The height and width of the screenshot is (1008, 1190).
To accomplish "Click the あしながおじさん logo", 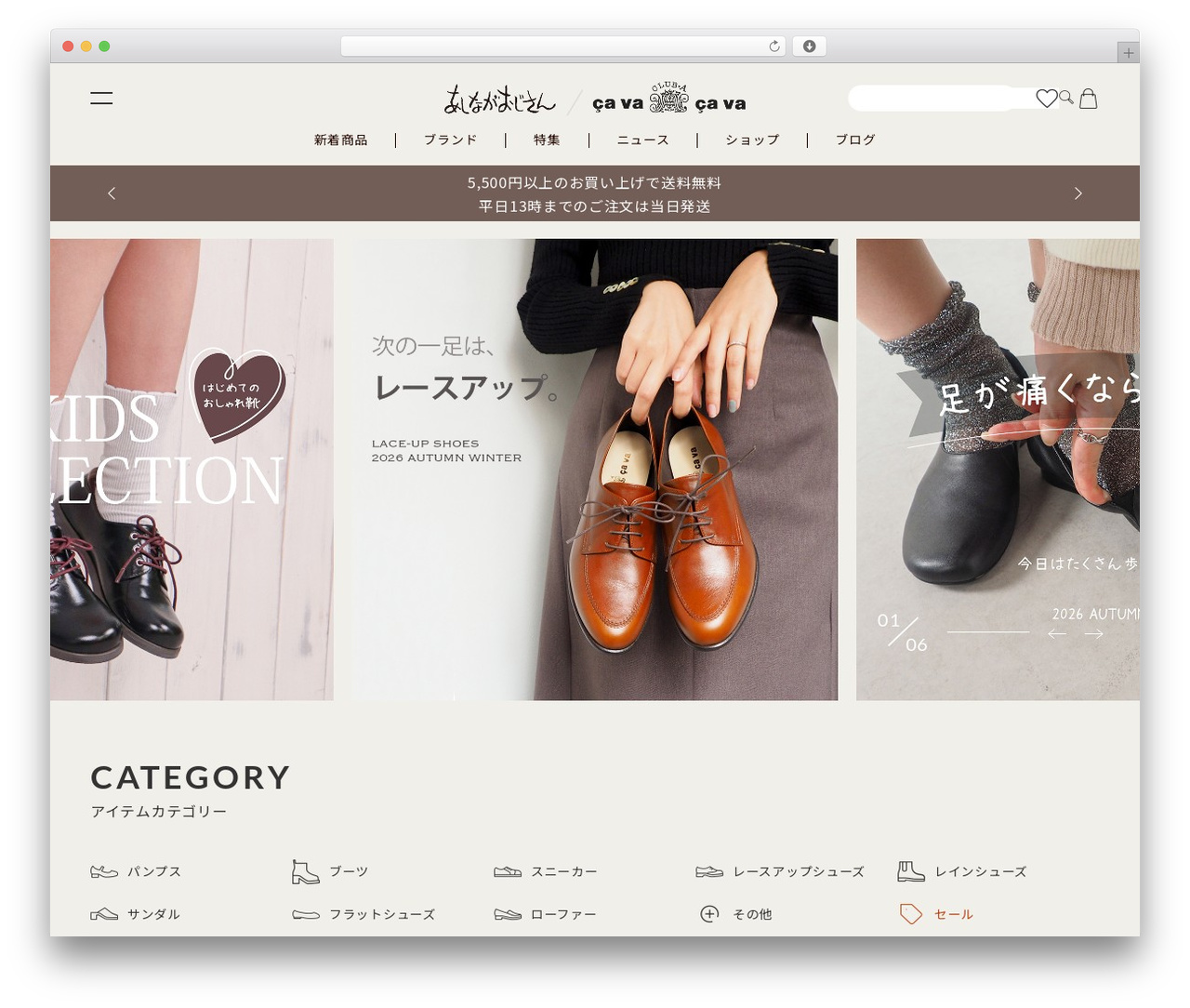I will tap(499, 99).
